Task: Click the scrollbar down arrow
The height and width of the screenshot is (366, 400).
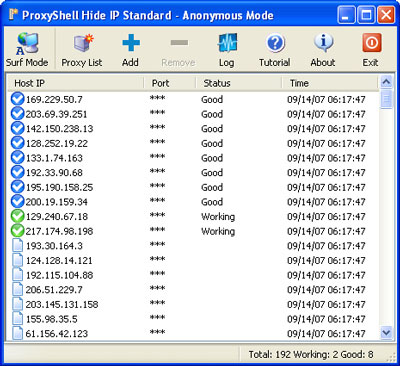Action: pyautogui.click(x=386, y=333)
